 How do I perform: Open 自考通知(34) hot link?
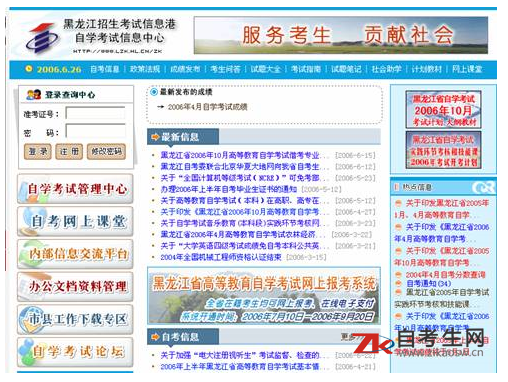point(429,284)
